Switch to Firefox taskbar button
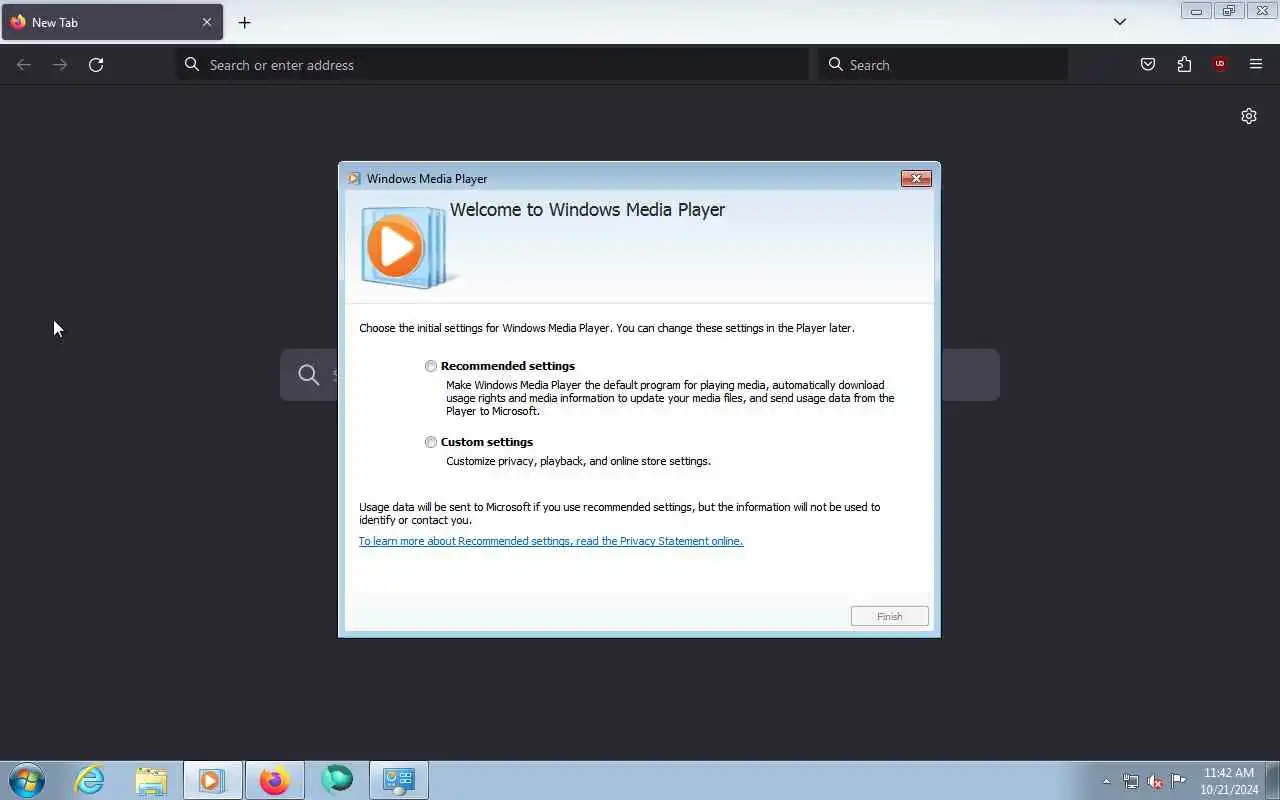Screen dimensions: 1280x800 [274, 780]
